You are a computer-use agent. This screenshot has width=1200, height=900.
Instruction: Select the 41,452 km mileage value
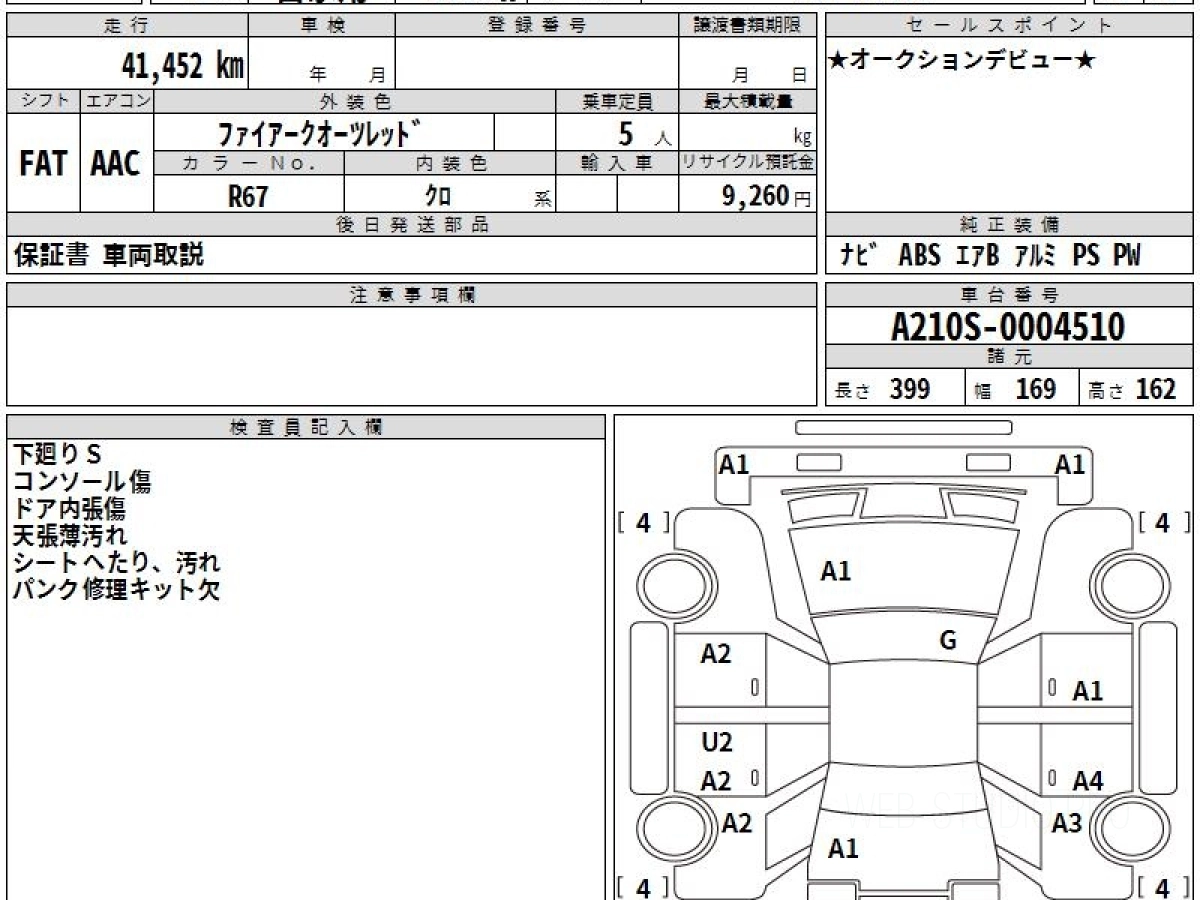(182, 67)
